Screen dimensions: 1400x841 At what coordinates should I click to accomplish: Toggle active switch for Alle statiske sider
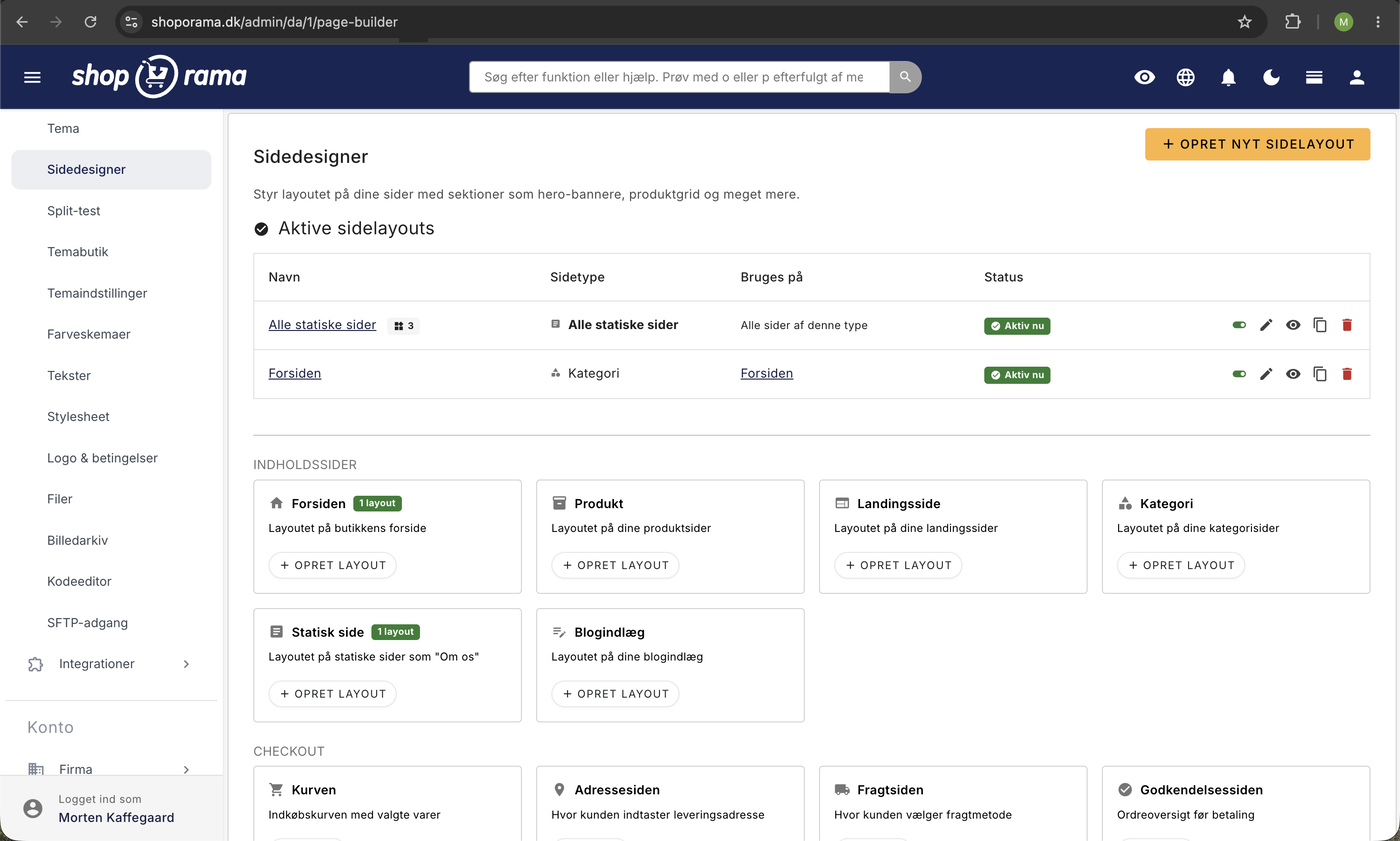tap(1239, 325)
